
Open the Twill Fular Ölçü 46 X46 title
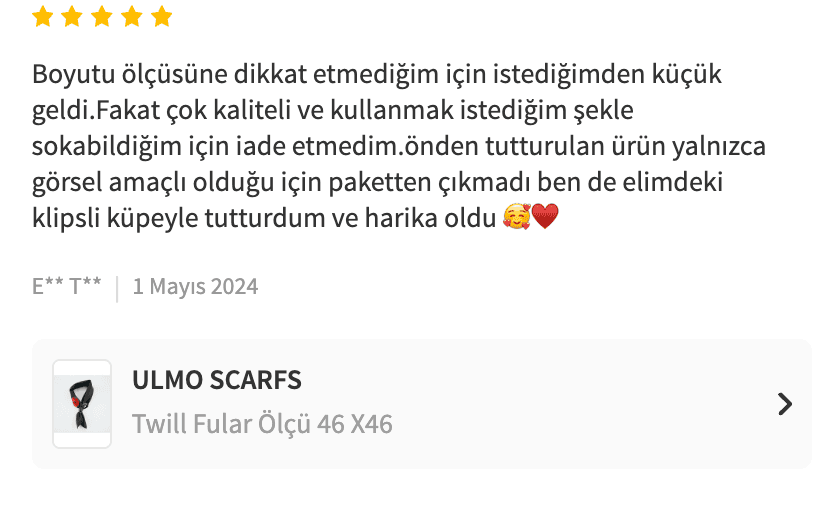coord(262,424)
